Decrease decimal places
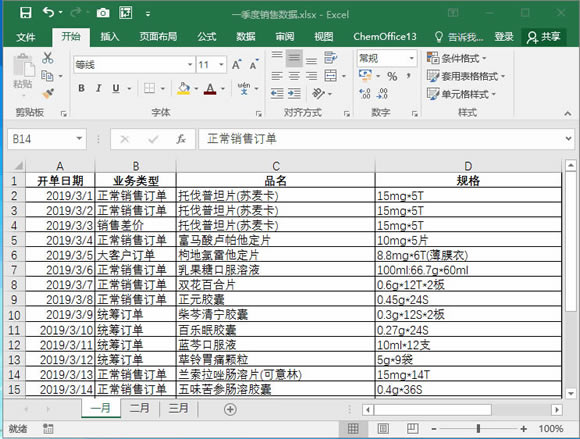The image size is (580, 439). [x=382, y=93]
